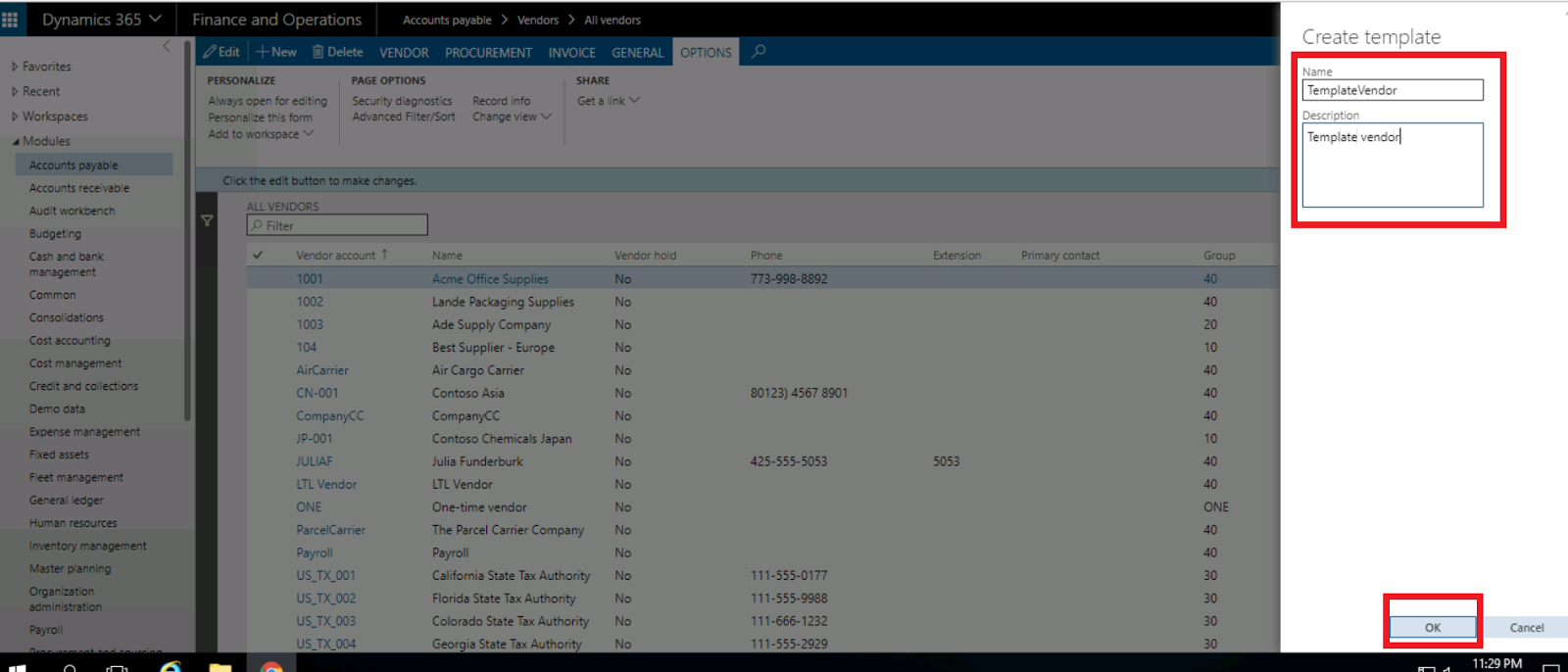Open Accounts receivable module
The width and height of the screenshot is (1568, 672).
click(79, 188)
